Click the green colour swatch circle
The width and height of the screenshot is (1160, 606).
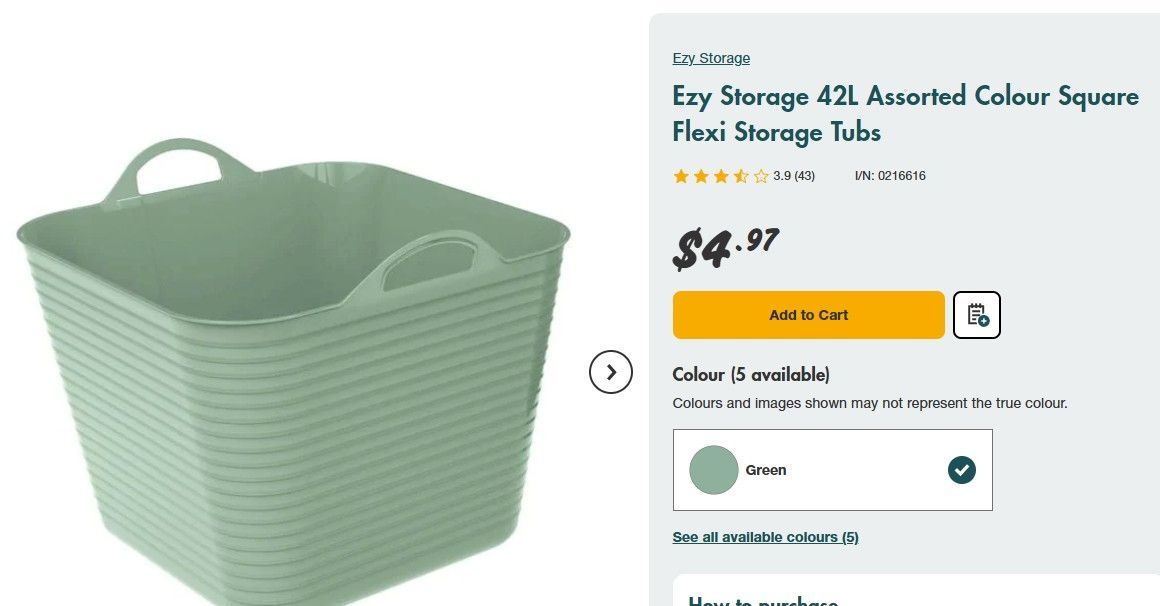click(713, 470)
